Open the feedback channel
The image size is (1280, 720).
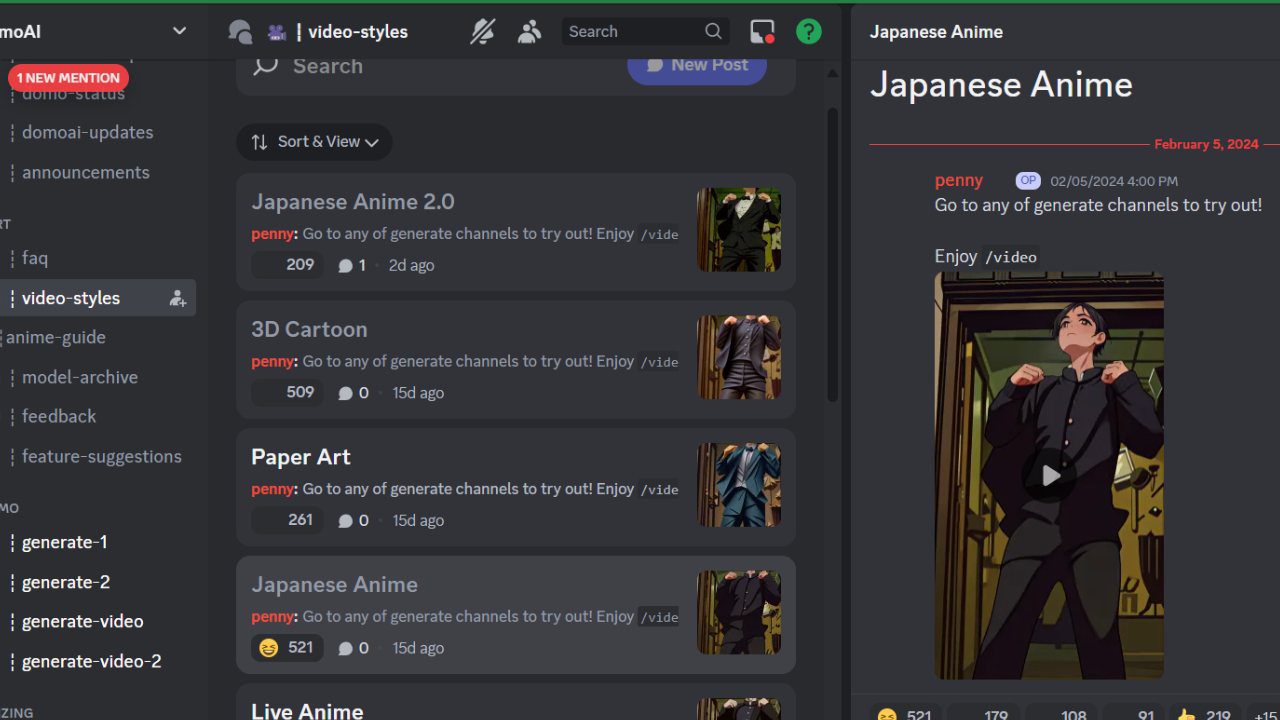pos(59,416)
